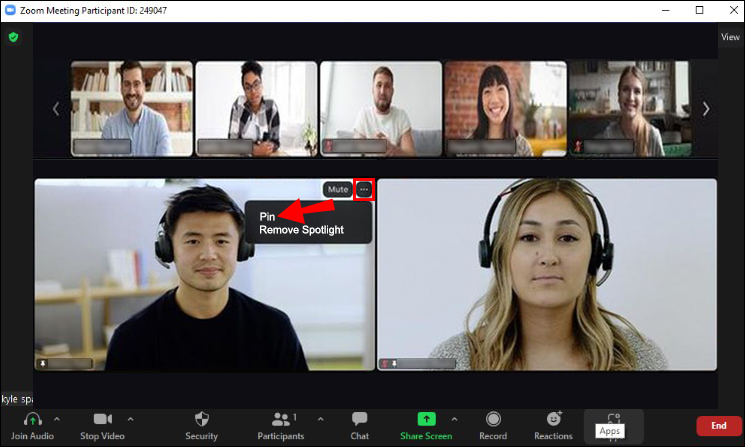Viewport: 745px width, 447px height.
Task: Go to next gallery page arrow
Action: click(x=706, y=109)
